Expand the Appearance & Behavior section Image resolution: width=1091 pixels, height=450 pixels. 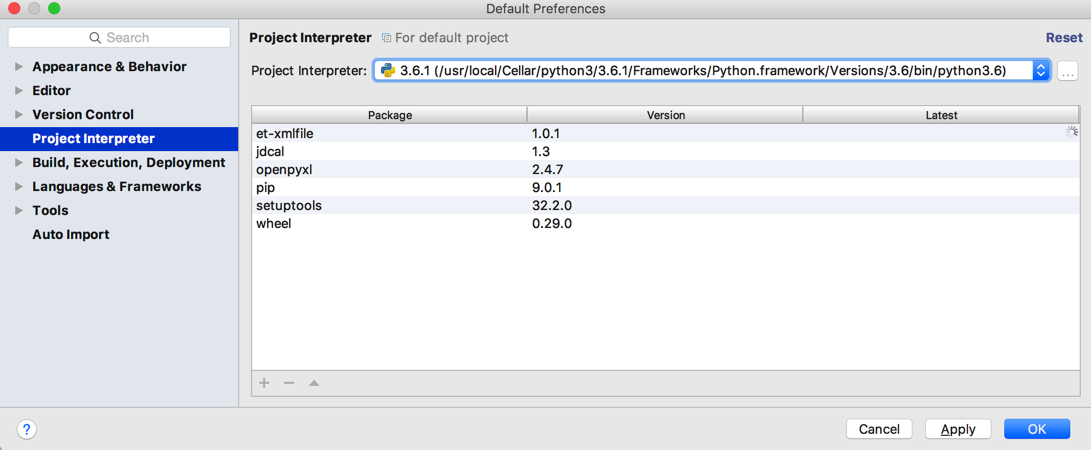(x=19, y=67)
